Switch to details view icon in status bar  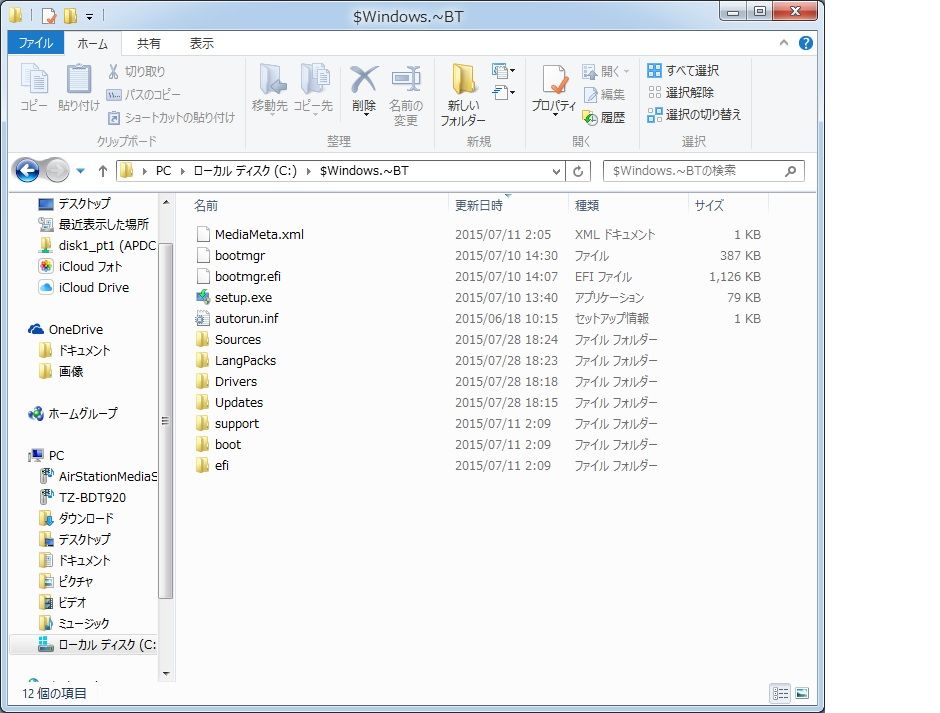point(781,694)
